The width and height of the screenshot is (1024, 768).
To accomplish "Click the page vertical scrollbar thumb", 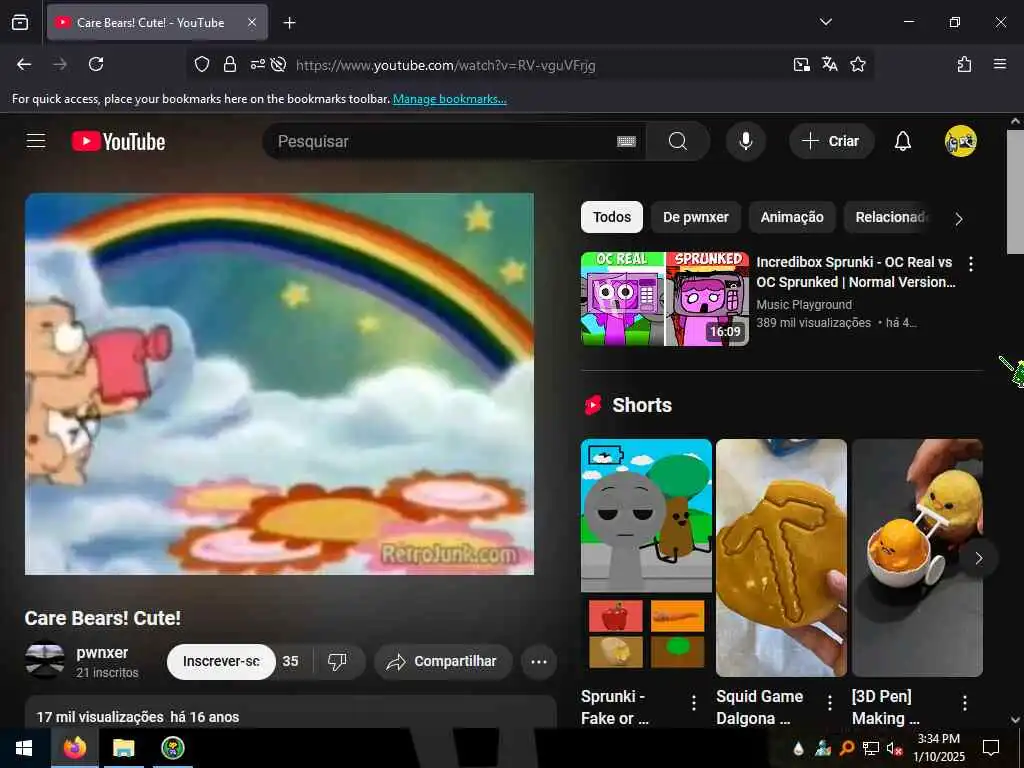I will [1015, 191].
